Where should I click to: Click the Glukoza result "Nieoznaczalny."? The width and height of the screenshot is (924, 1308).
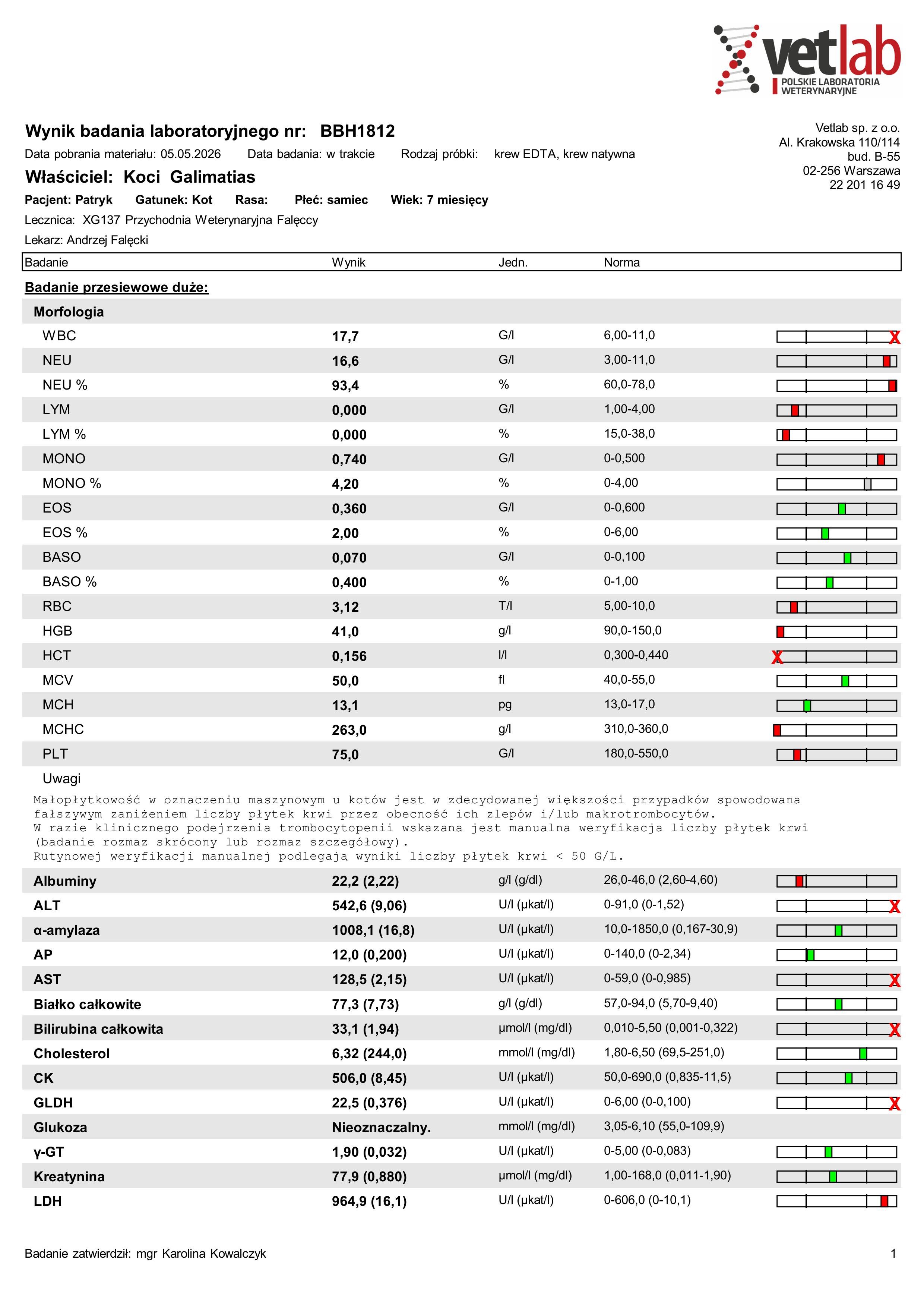click(382, 1128)
